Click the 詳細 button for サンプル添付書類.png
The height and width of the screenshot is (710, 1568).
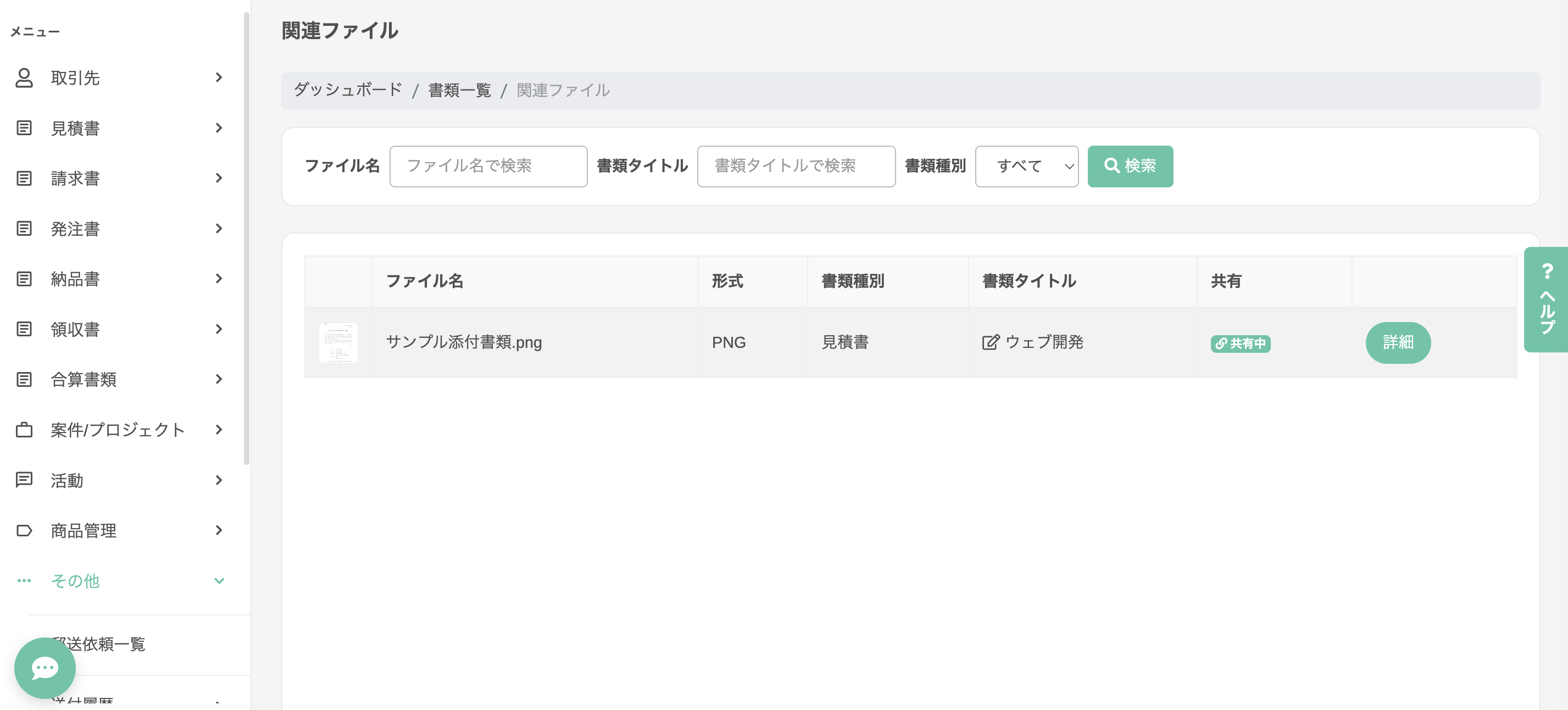click(x=1398, y=342)
